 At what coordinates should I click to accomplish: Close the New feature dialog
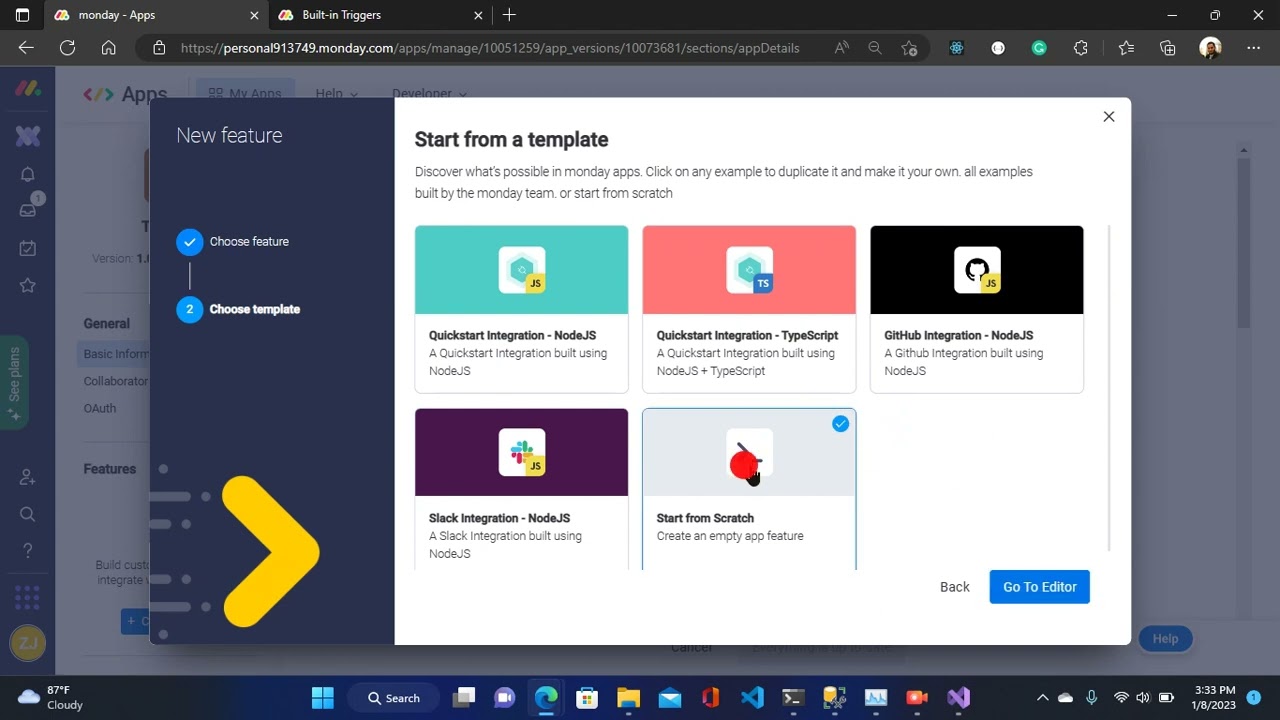pos(1109,117)
